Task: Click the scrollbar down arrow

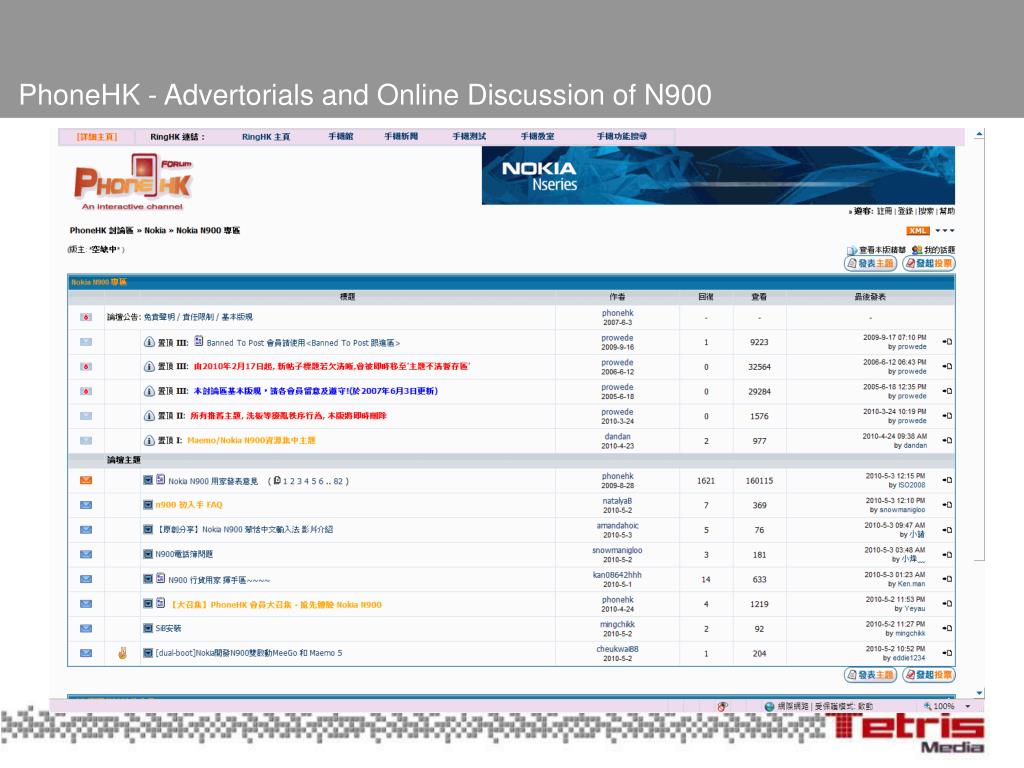Action: [979, 693]
